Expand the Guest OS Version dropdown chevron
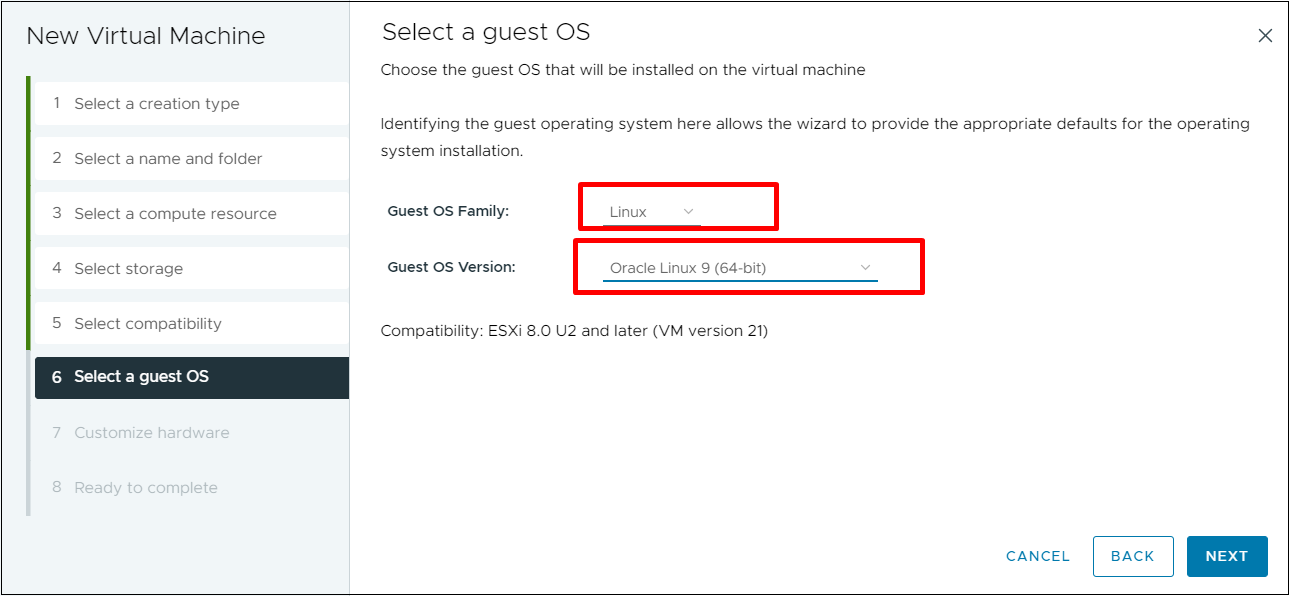The width and height of the screenshot is (1291, 596). 866,268
